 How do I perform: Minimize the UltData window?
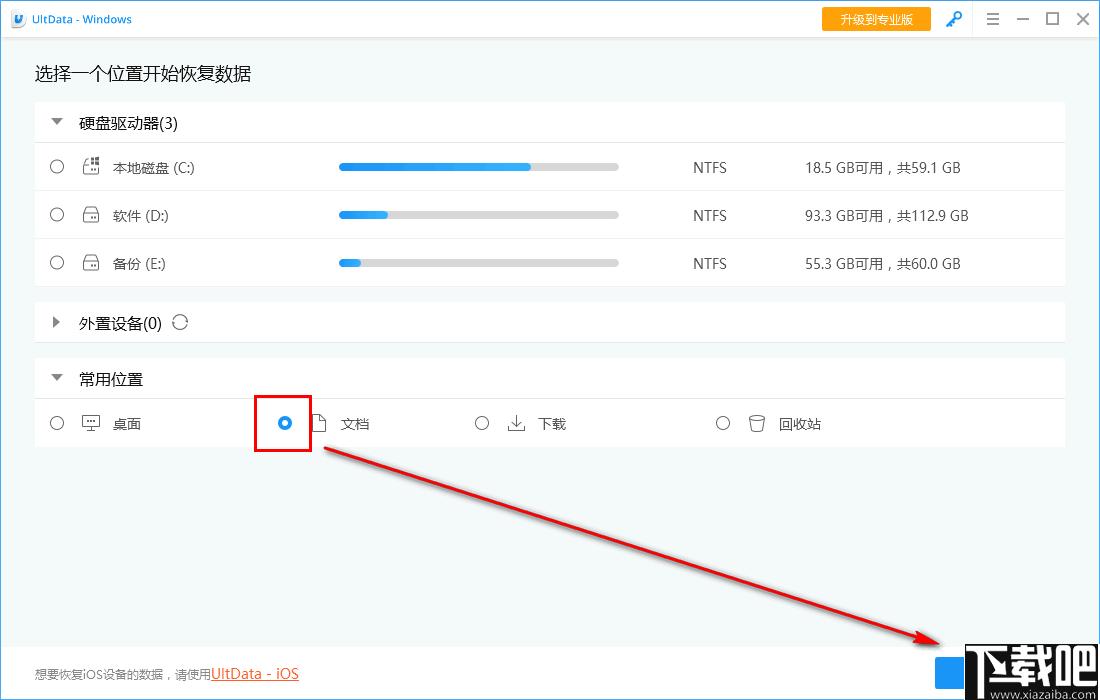point(1023,20)
